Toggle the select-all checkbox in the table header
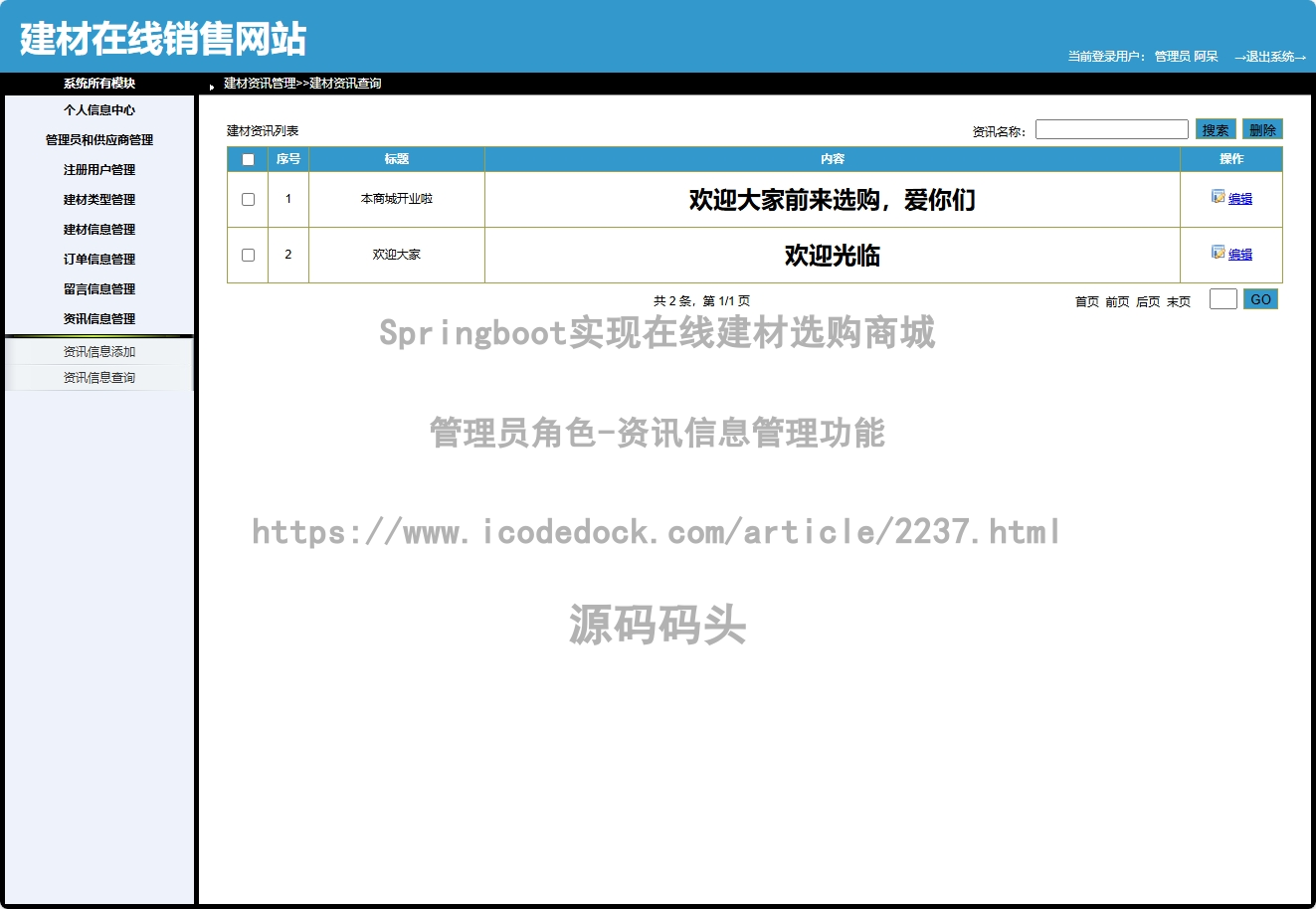This screenshot has height=909, width=1316. click(248, 159)
